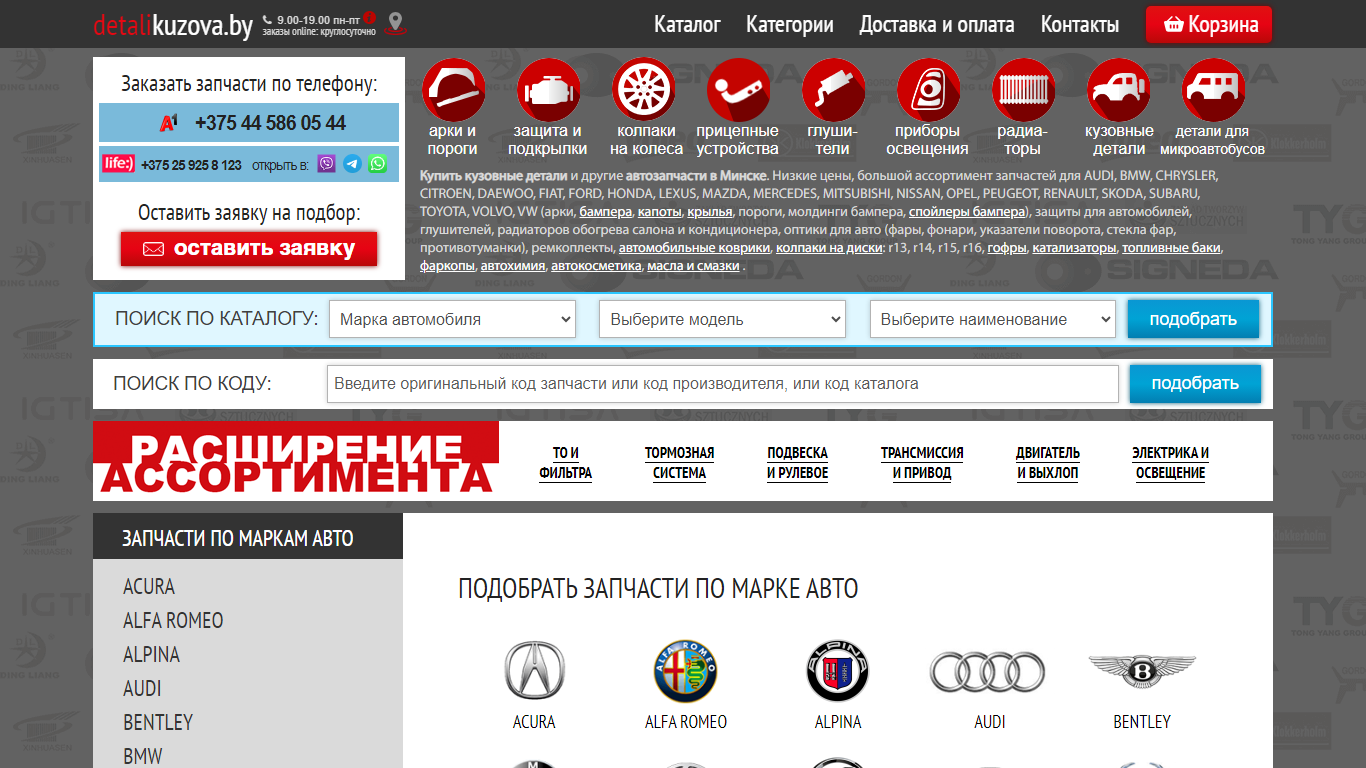Expand the 'Марка автомобиля' dropdown

pos(452,320)
